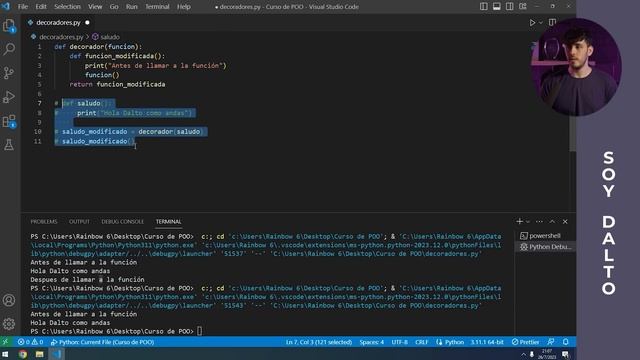
Task: Open the Edit menu
Action: tap(41, 7)
